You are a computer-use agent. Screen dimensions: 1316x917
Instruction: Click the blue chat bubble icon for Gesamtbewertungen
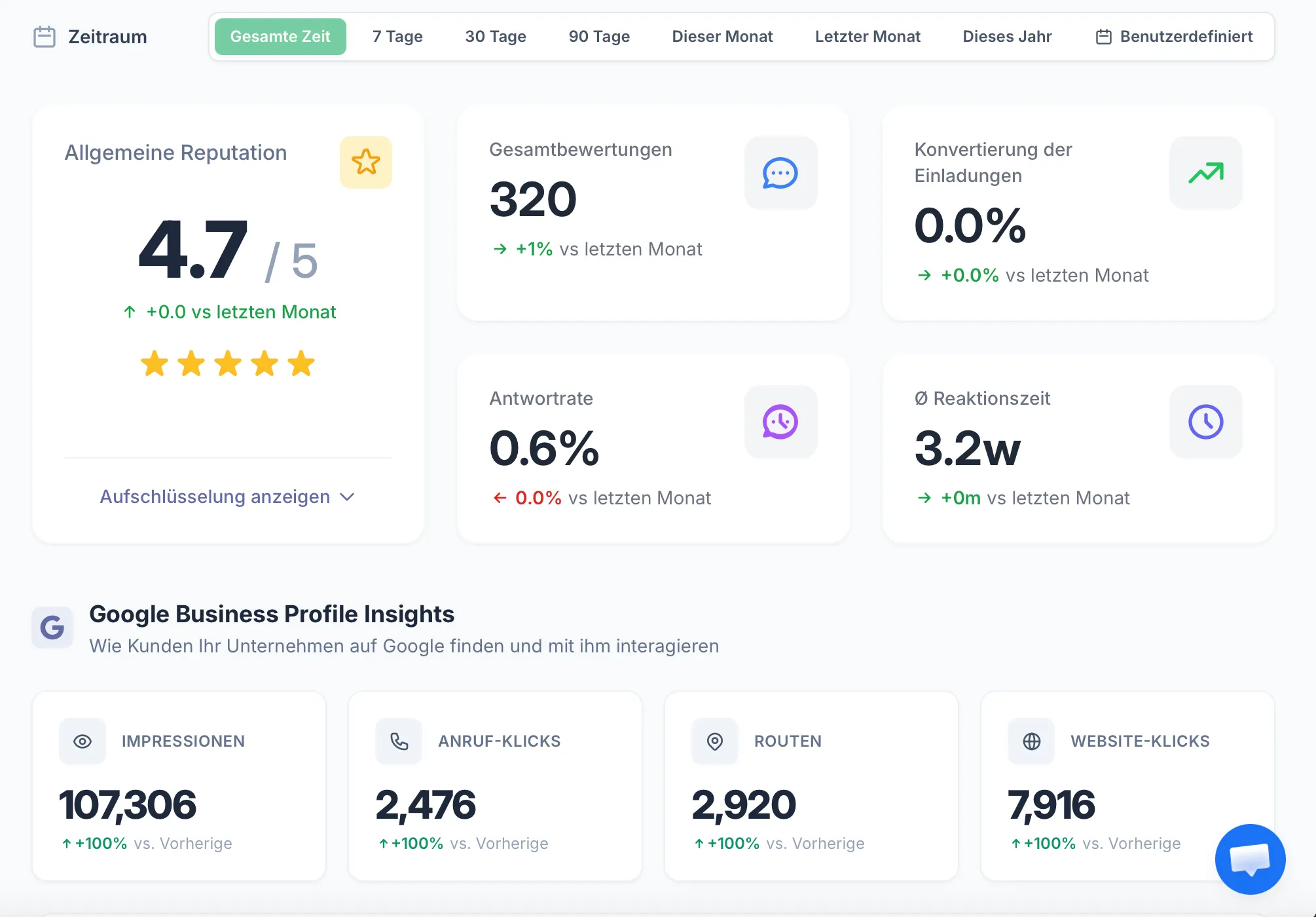coord(780,173)
